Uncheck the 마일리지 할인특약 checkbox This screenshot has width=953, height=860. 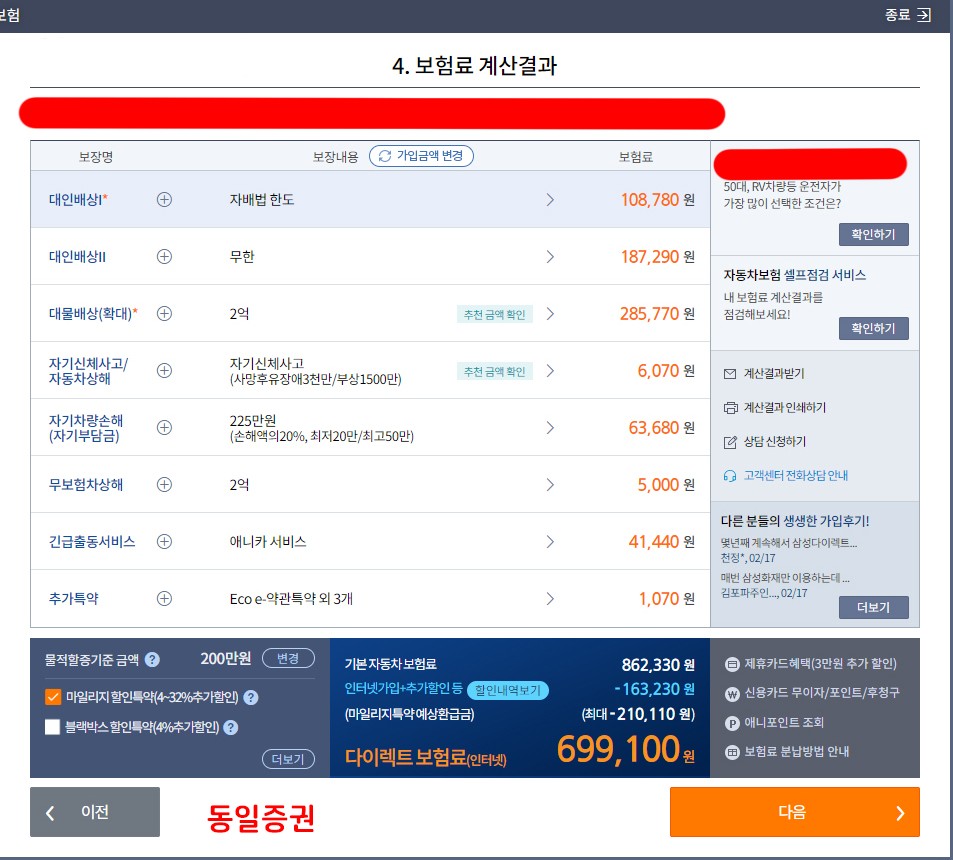click(53, 697)
